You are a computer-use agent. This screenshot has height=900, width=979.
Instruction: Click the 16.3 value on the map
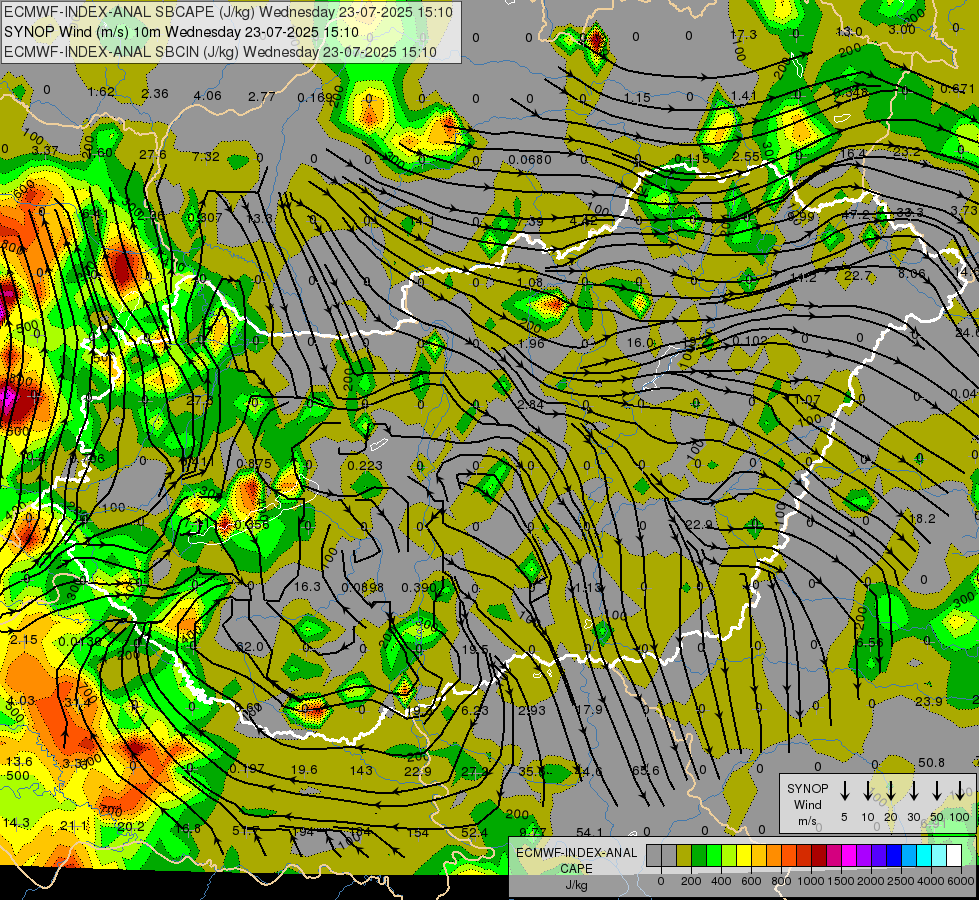pyautogui.click(x=307, y=586)
